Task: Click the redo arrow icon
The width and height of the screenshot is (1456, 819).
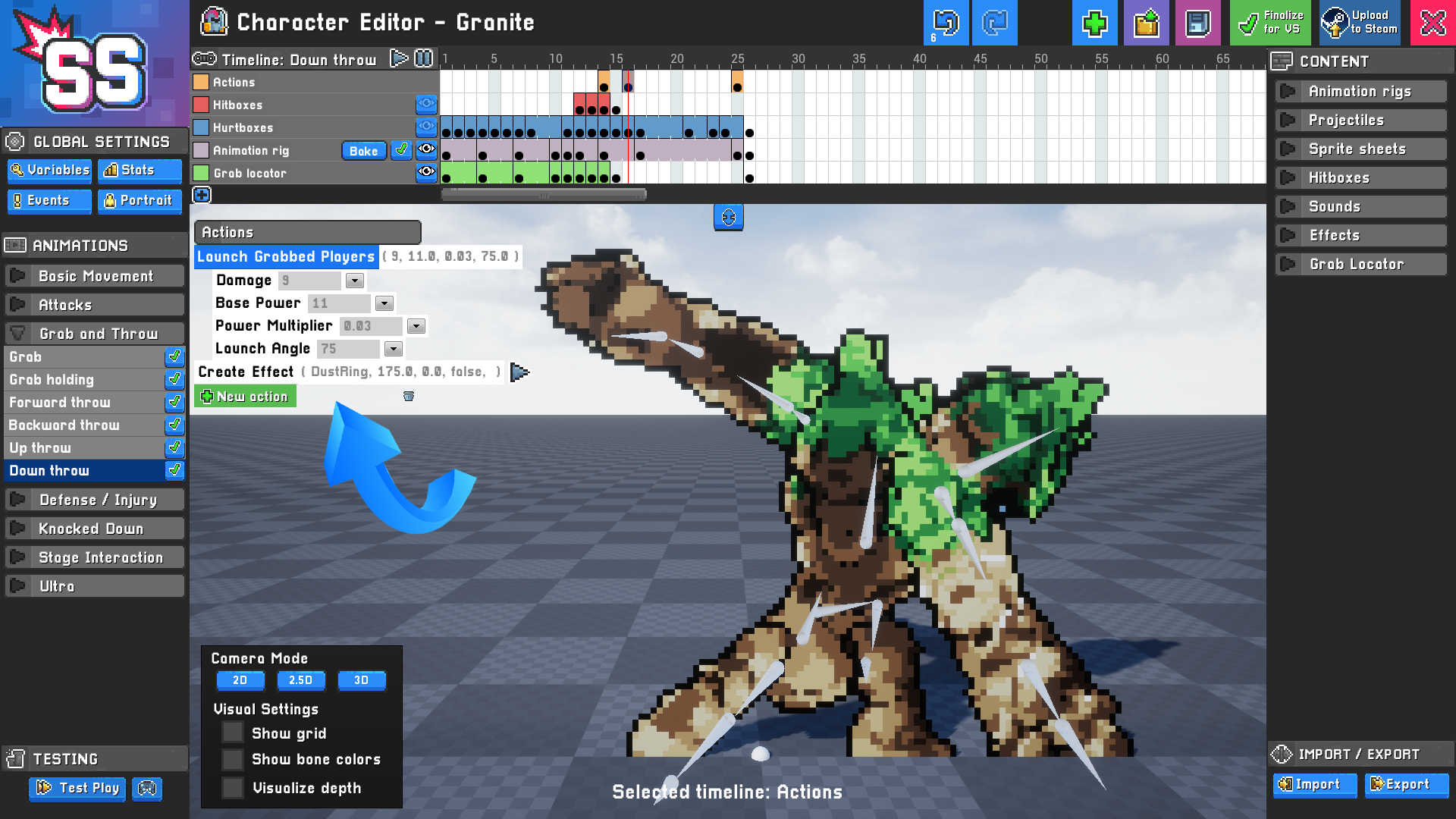Action: 994,23
